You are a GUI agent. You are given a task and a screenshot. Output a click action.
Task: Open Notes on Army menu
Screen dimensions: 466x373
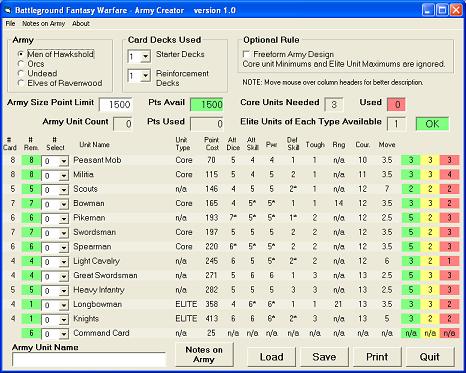click(43, 24)
